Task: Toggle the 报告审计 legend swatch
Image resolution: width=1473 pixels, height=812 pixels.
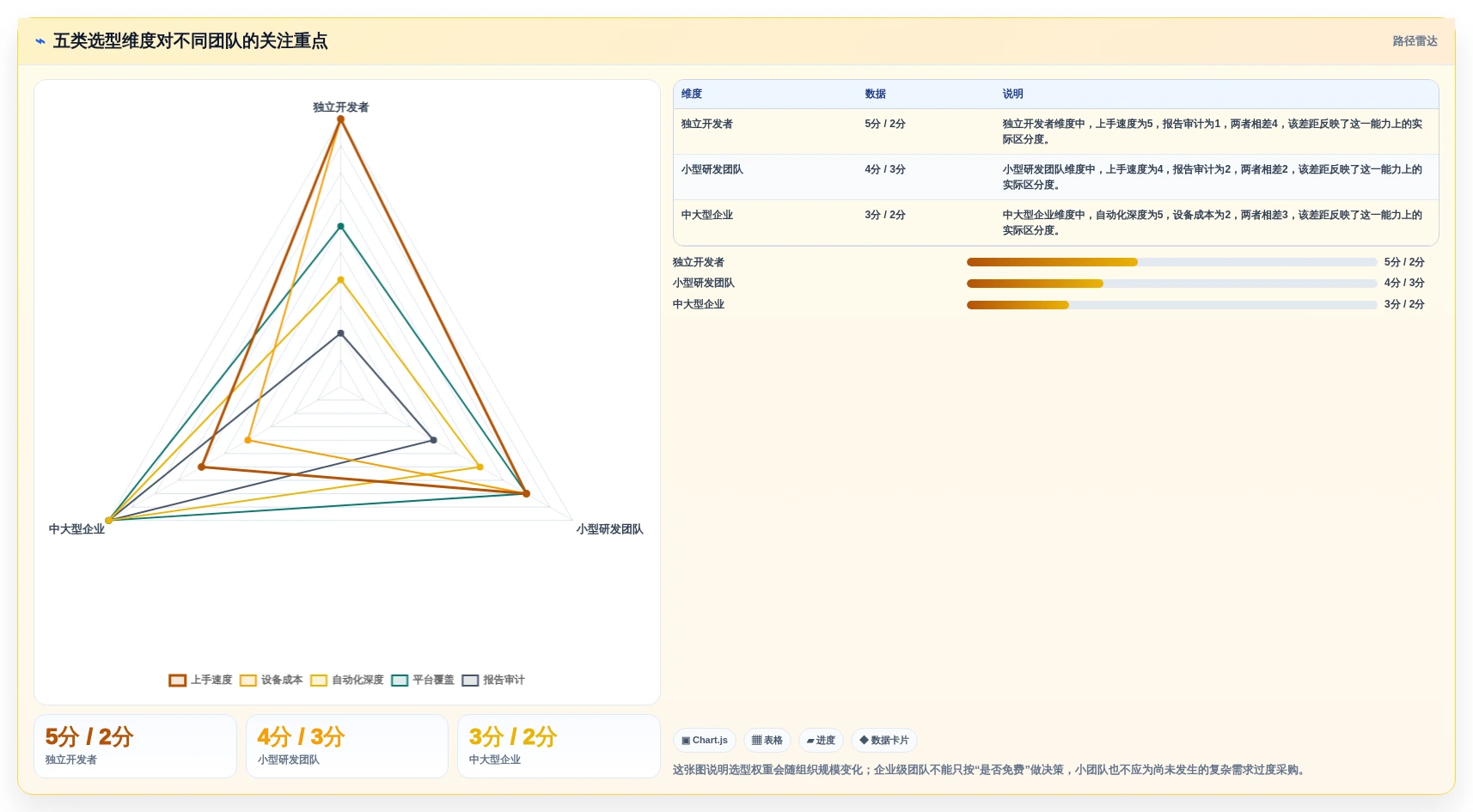Action: pyautogui.click(x=470, y=681)
